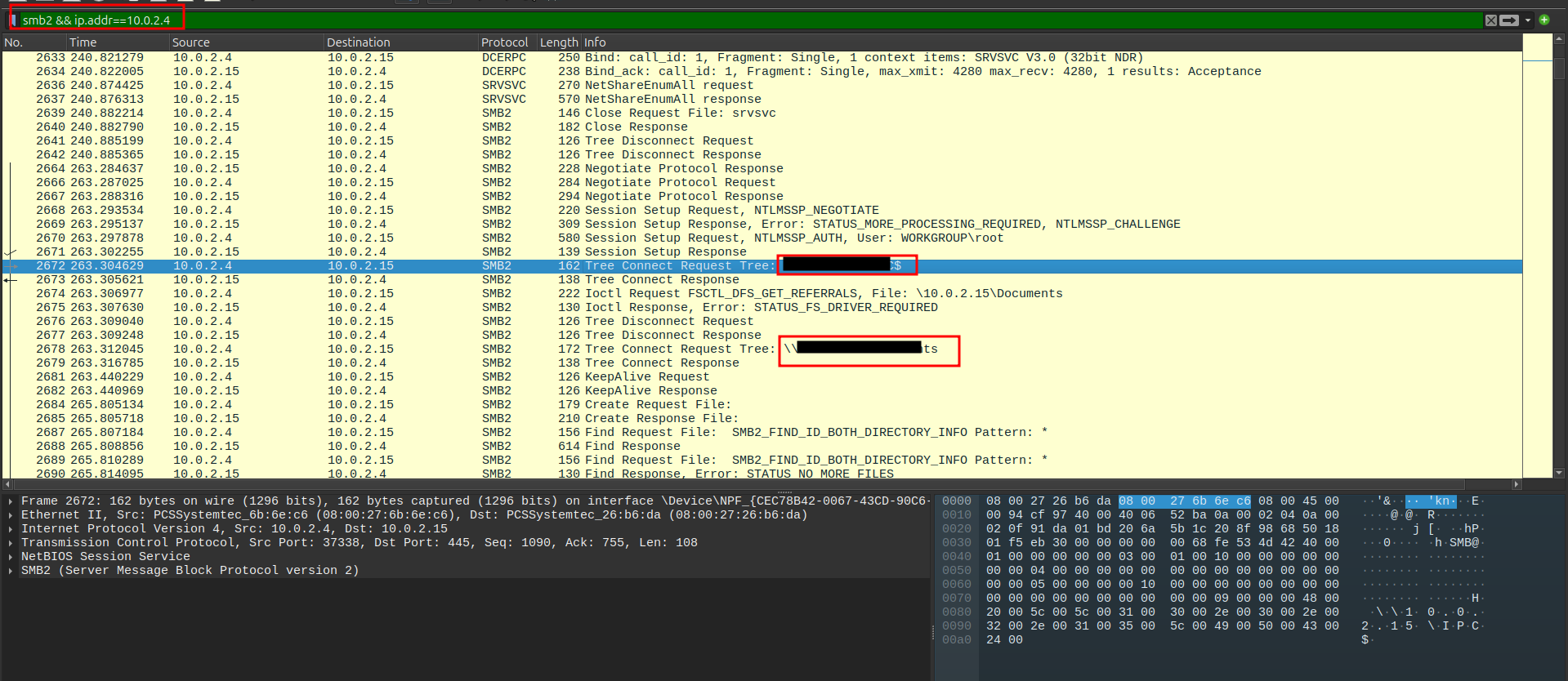Viewport: 1568px width, 681px height.
Task: Click packet list scroll up arrow
Action: (1559, 38)
